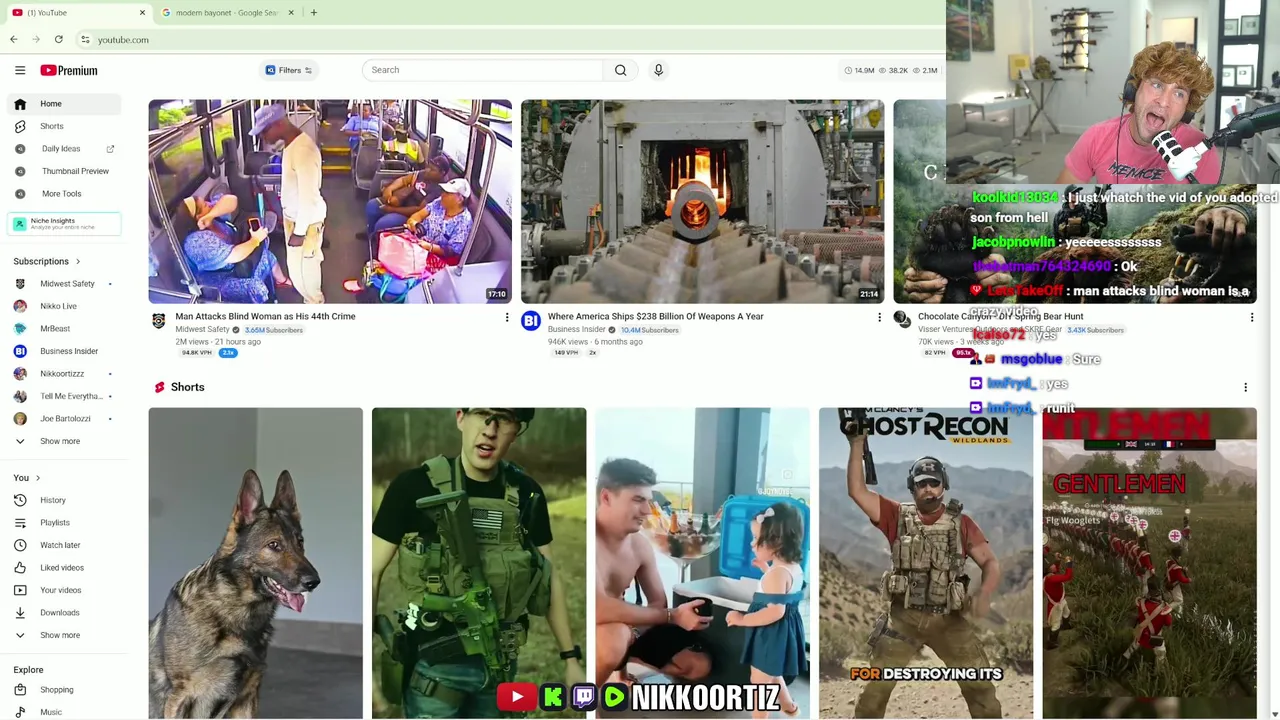Click the address bar youtube.com
The height and width of the screenshot is (720, 1280).
123,40
